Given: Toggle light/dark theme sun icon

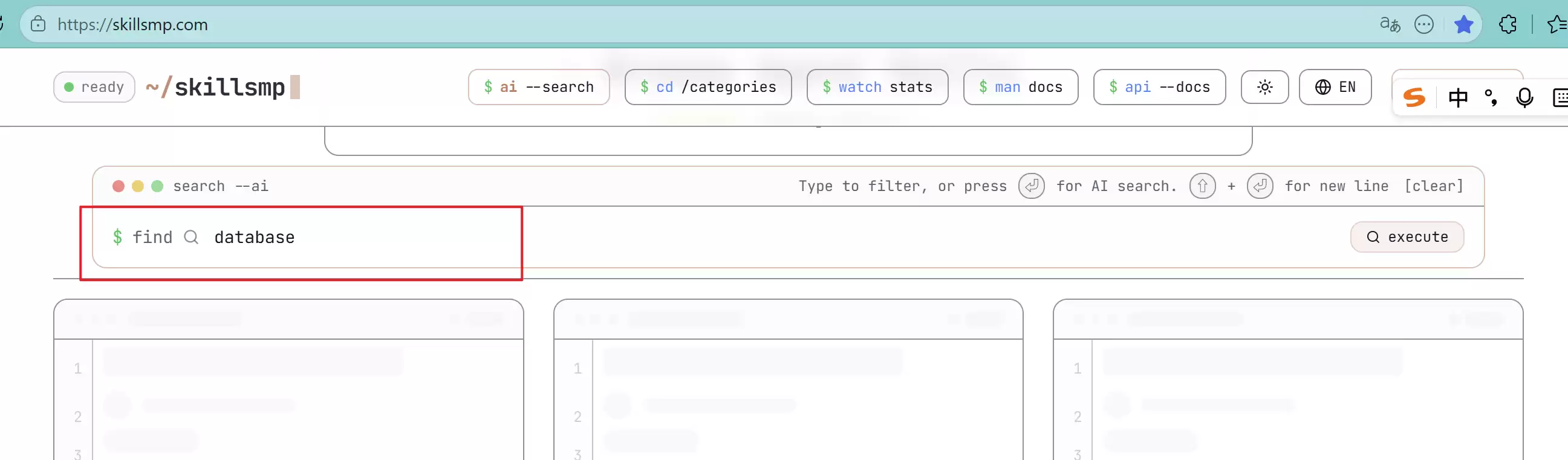Looking at the screenshot, I should pos(1264,87).
